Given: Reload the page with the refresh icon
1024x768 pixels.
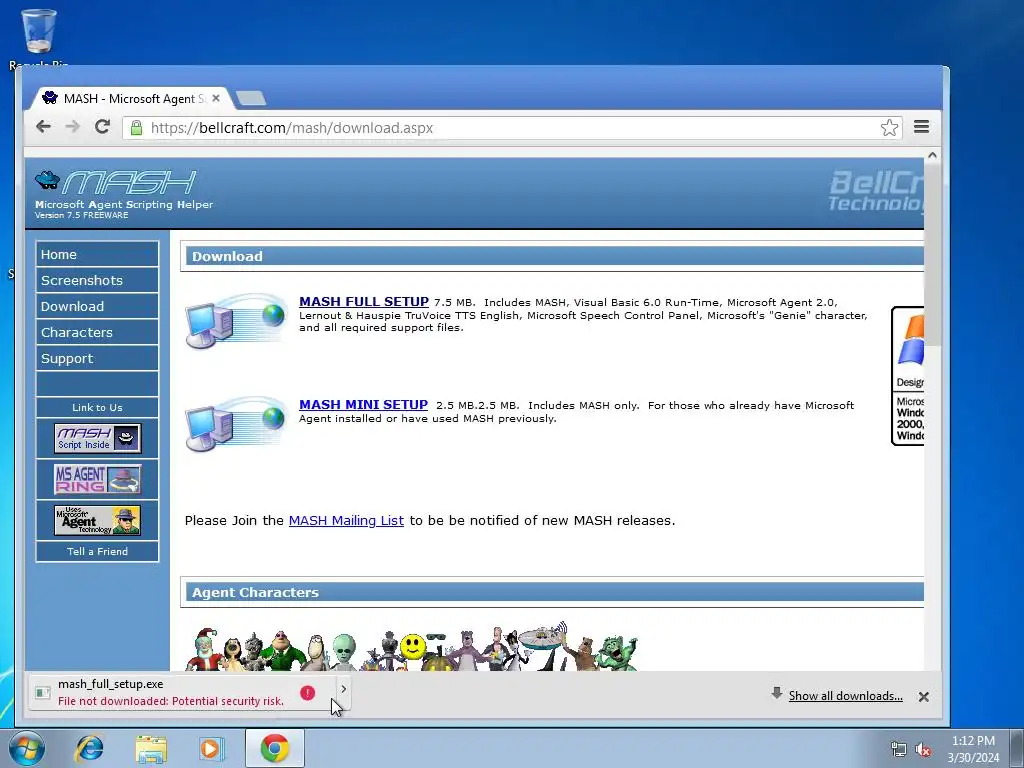Looking at the screenshot, I should coord(102,127).
